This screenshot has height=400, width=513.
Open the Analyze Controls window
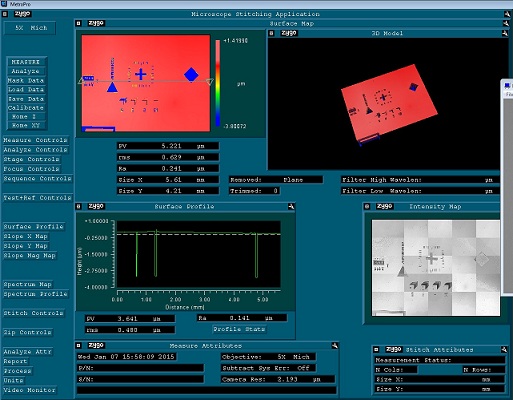pos(36,150)
